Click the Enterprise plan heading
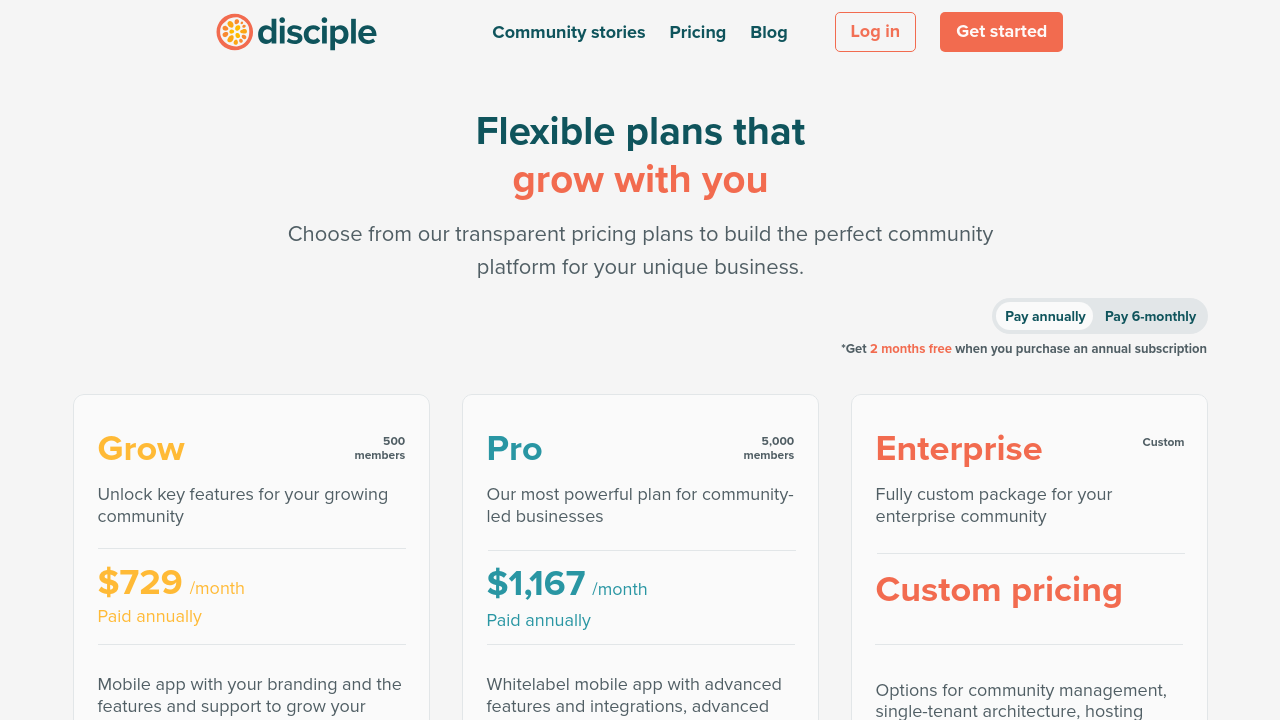This screenshot has height=720, width=1280. point(958,448)
